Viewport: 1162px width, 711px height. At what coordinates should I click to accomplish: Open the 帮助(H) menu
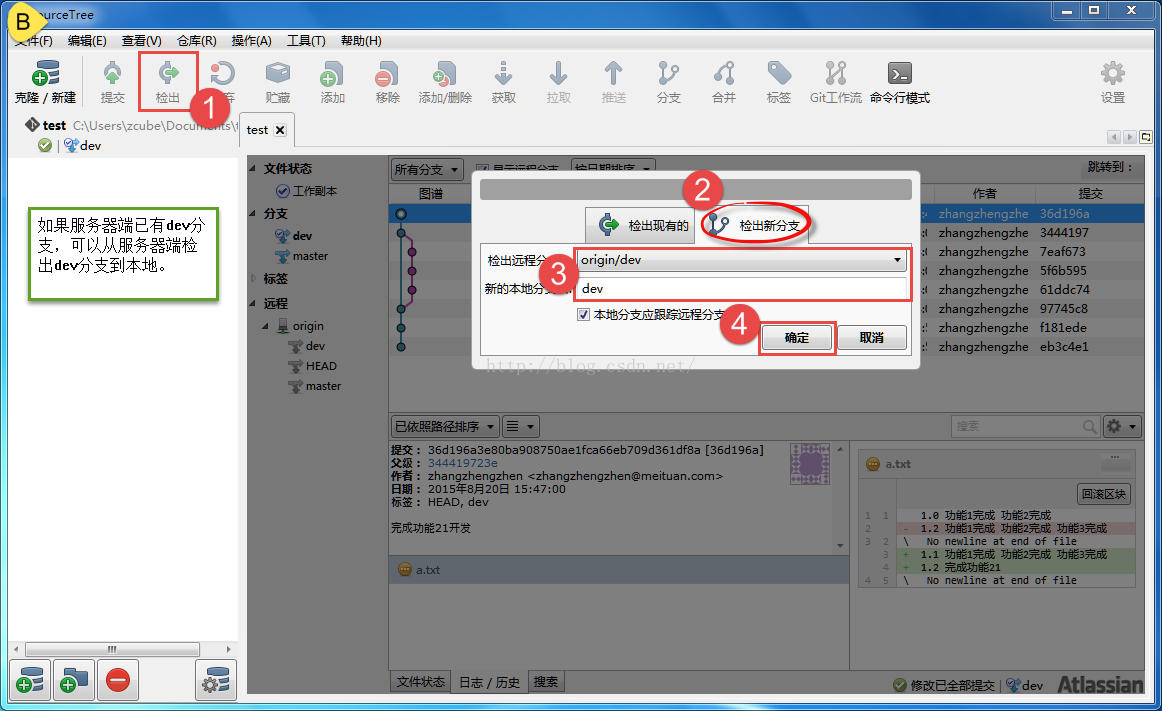click(361, 41)
